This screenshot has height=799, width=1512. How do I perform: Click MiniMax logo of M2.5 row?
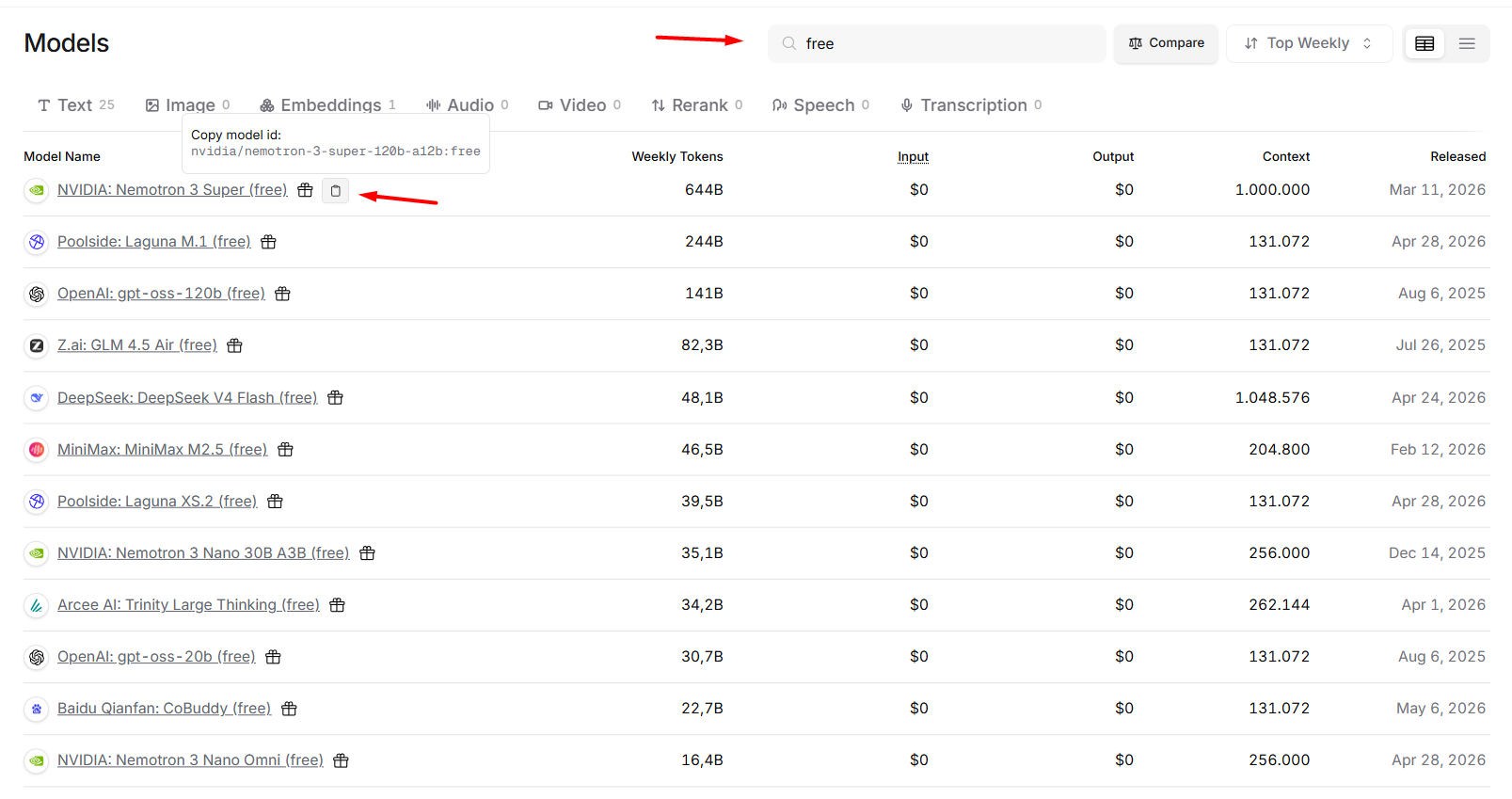(x=37, y=450)
